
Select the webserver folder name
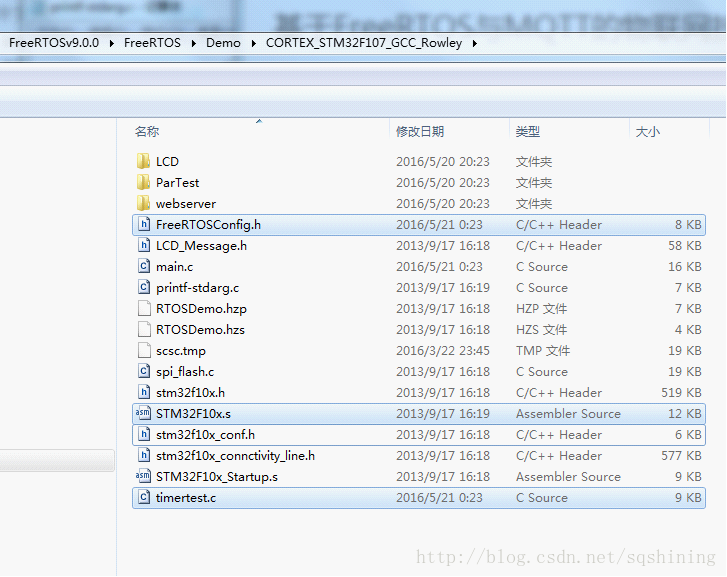[x=186, y=204]
